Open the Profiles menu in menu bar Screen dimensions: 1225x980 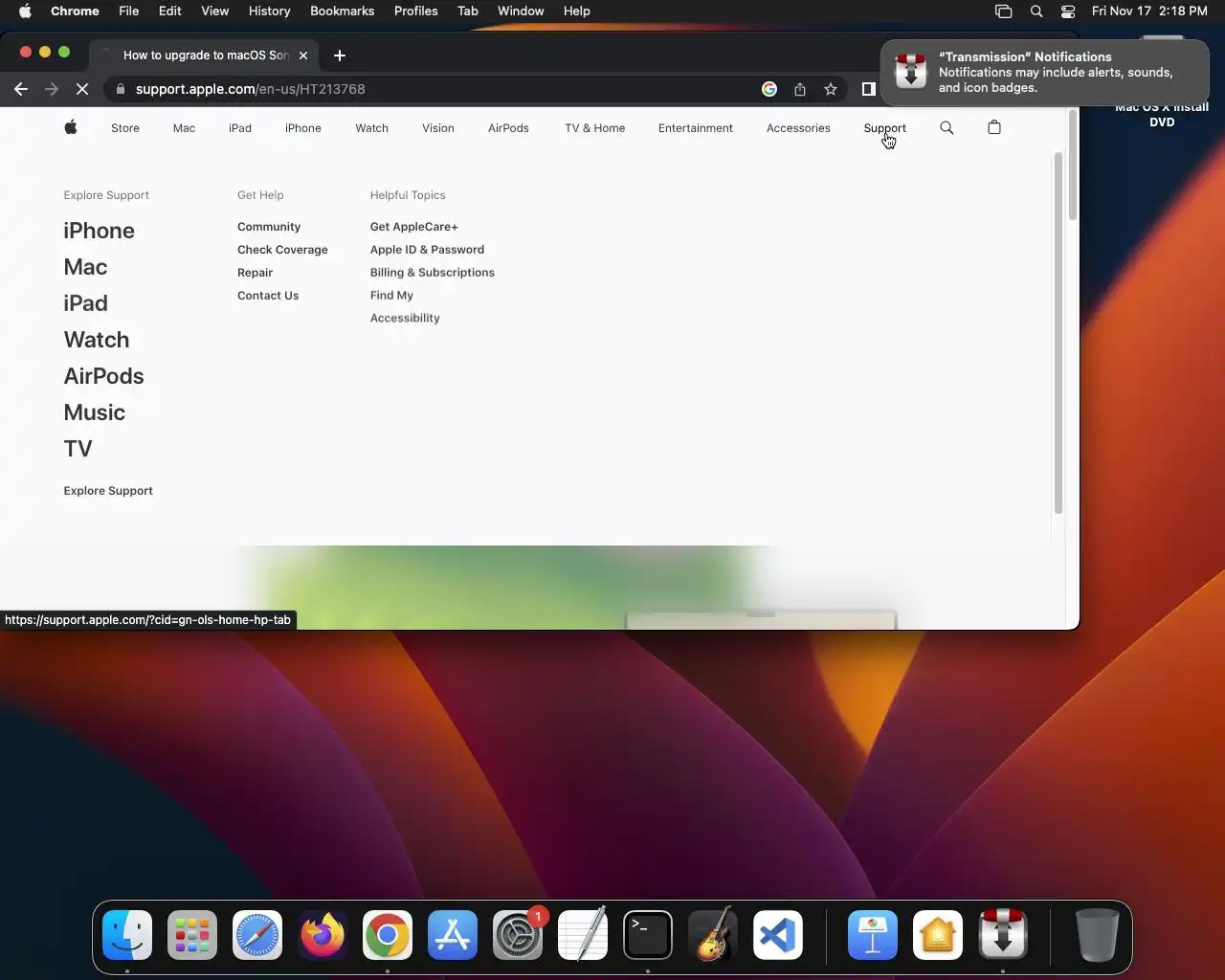point(416,11)
